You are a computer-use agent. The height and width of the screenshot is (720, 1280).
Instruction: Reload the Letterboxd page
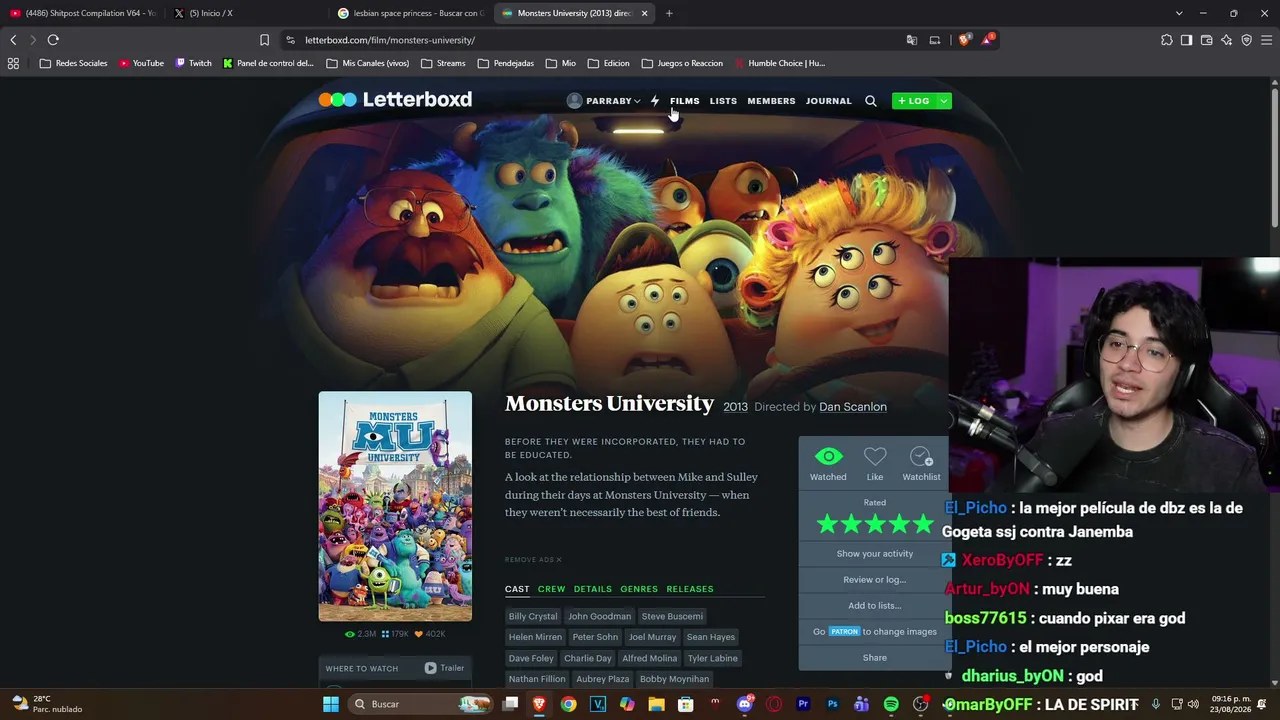[53, 40]
